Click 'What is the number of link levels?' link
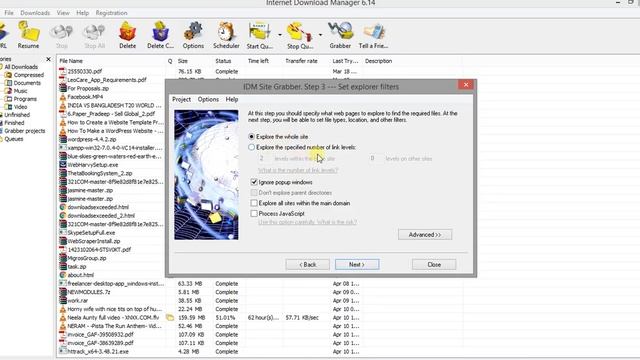This screenshot has width=640, height=360. [x=298, y=170]
